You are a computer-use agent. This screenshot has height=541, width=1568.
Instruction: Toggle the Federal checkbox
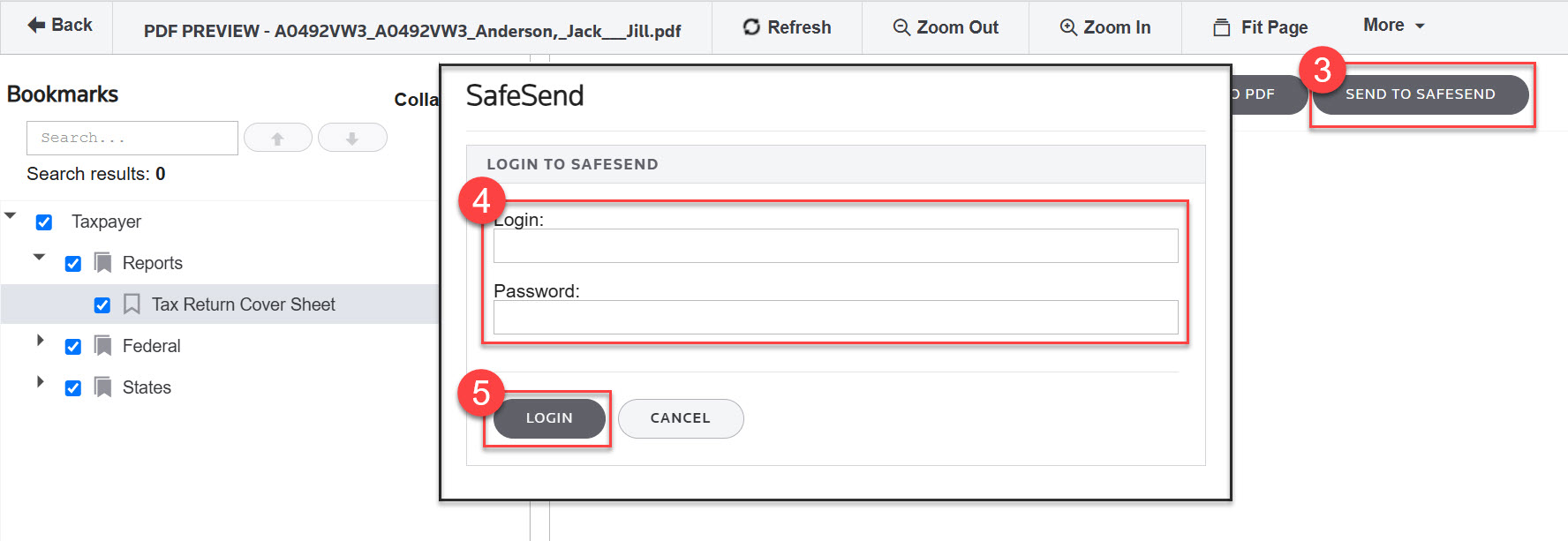pyautogui.click(x=73, y=347)
